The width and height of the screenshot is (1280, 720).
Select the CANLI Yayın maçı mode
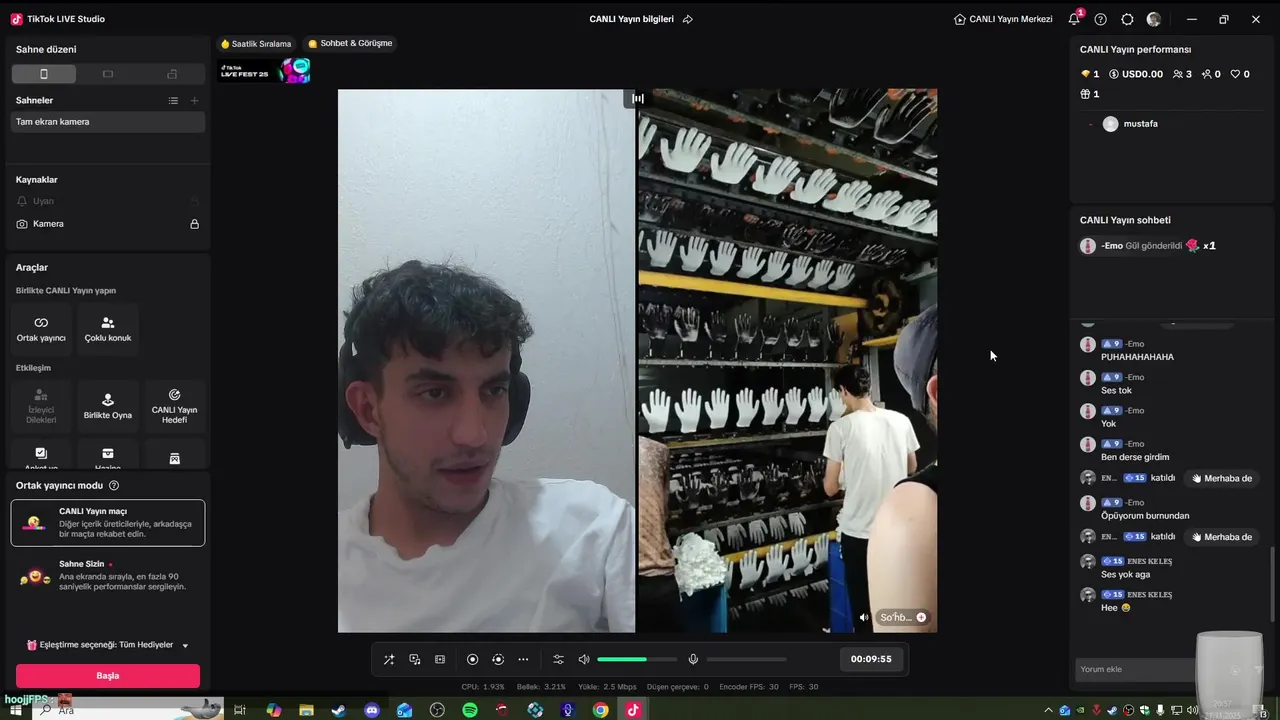(108, 523)
